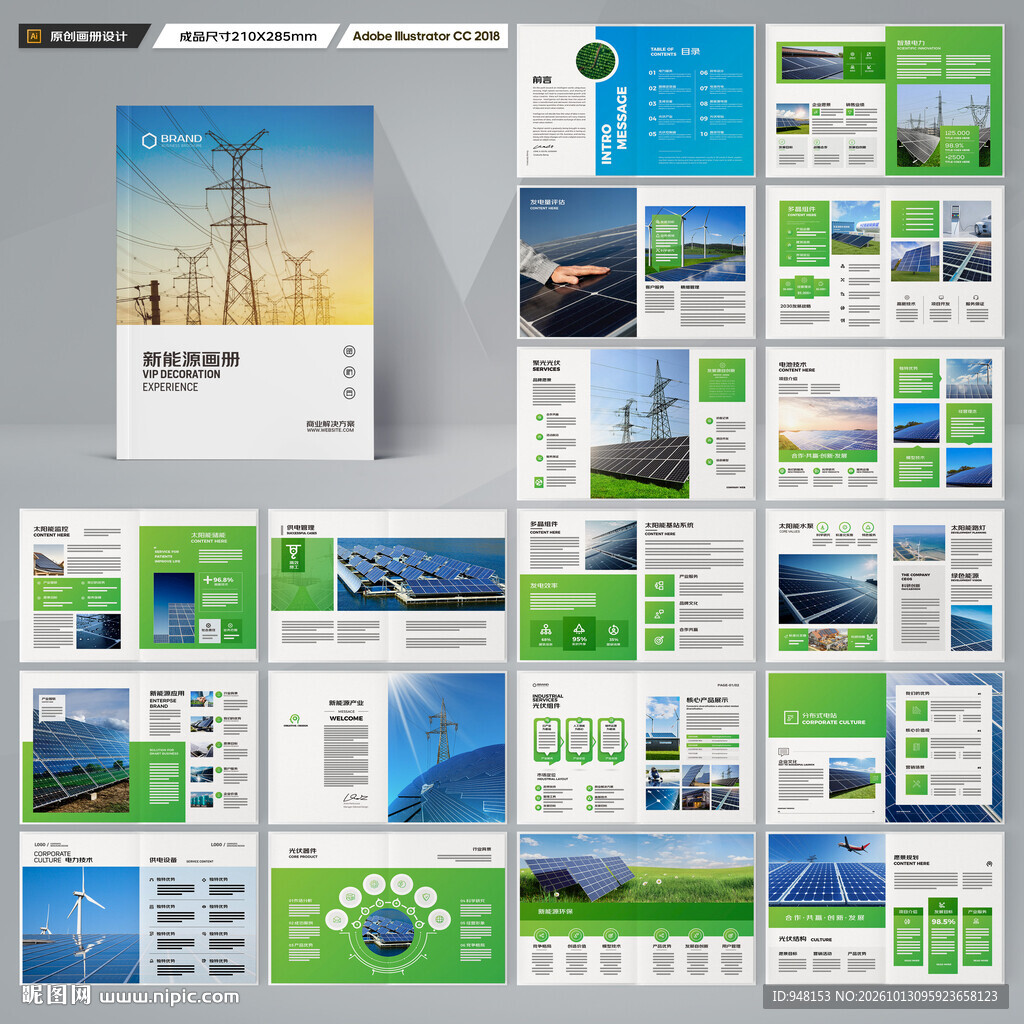This screenshot has width=1024, height=1024.
Task: Click the WELCOME heading
Action: tap(346, 718)
